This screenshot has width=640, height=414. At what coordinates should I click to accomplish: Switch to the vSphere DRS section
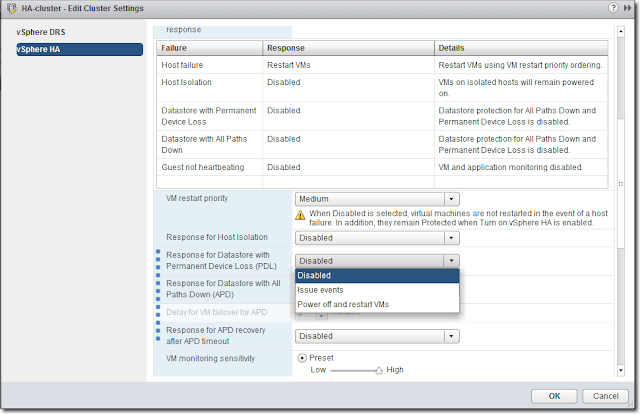41,32
